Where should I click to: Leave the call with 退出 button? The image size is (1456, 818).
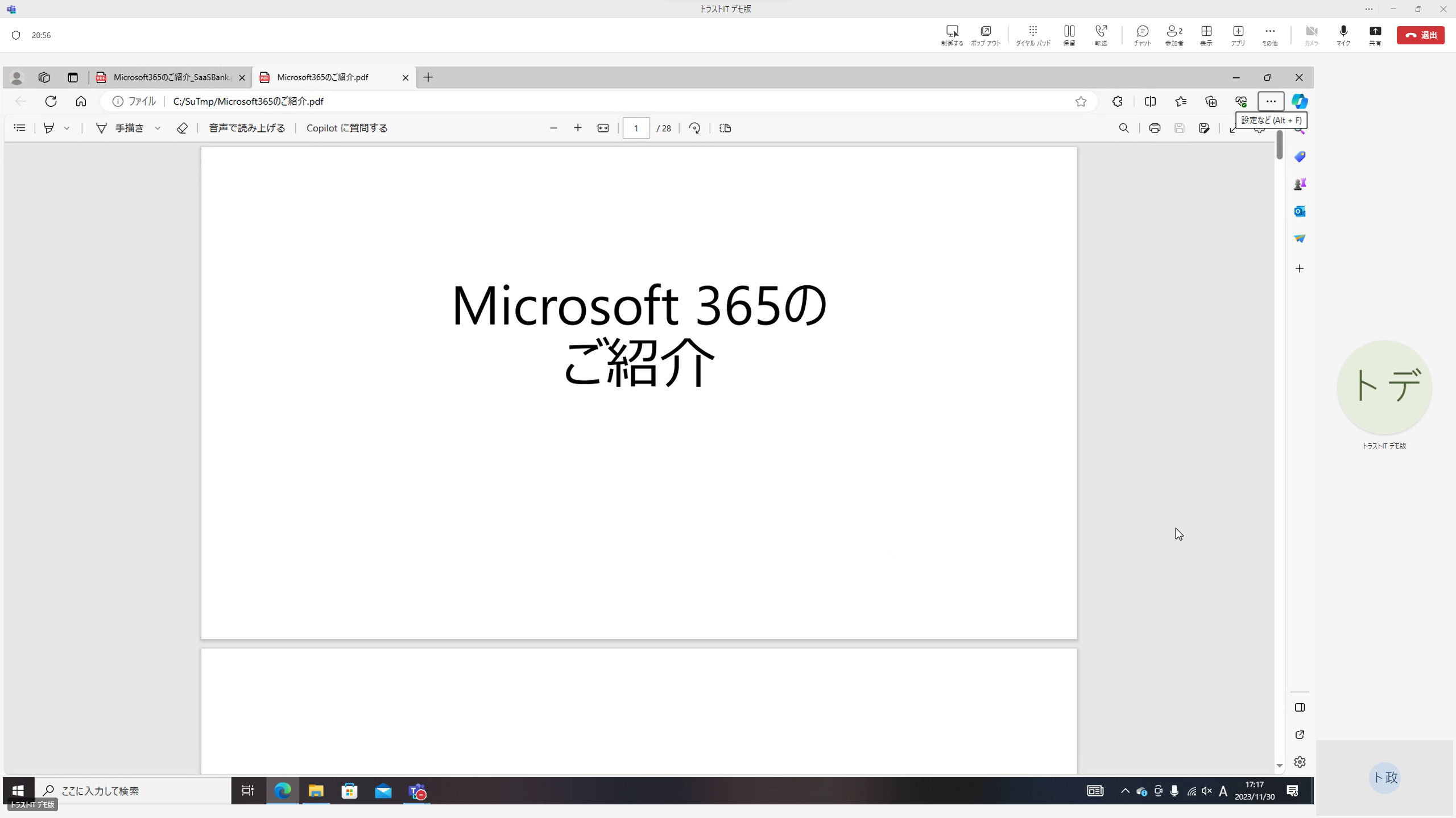[x=1420, y=35]
